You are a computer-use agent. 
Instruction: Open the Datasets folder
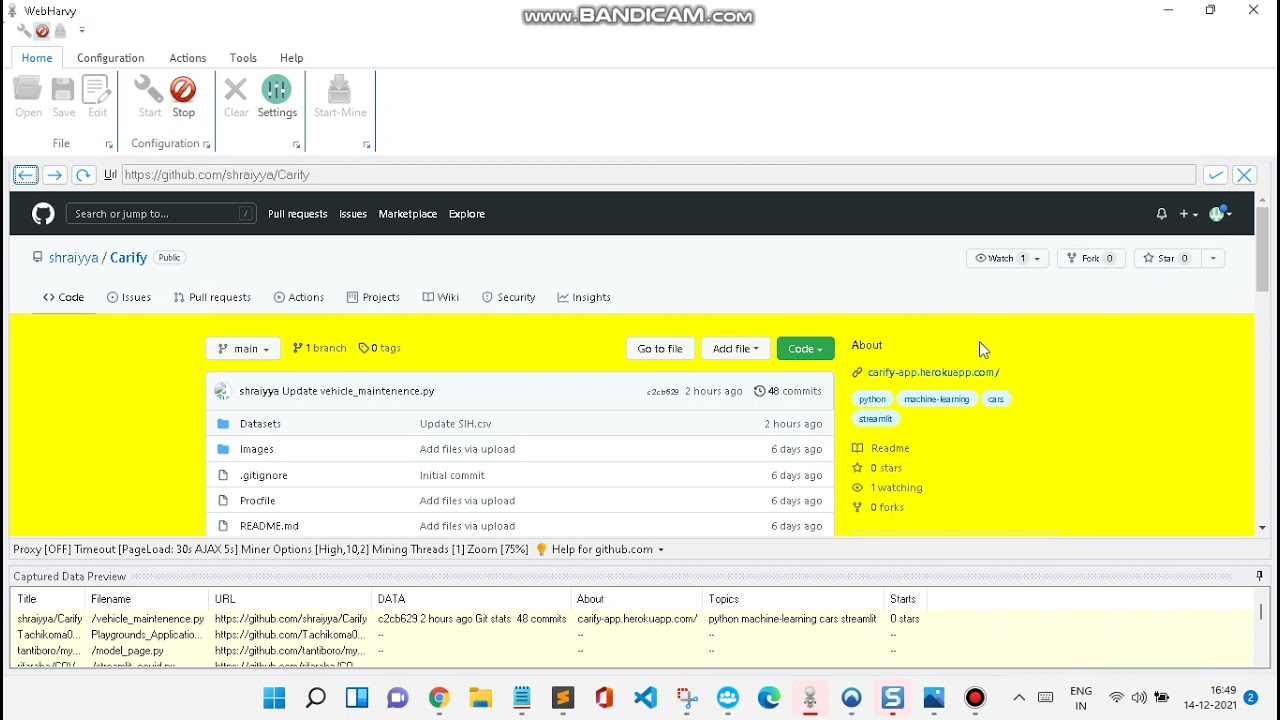260,424
